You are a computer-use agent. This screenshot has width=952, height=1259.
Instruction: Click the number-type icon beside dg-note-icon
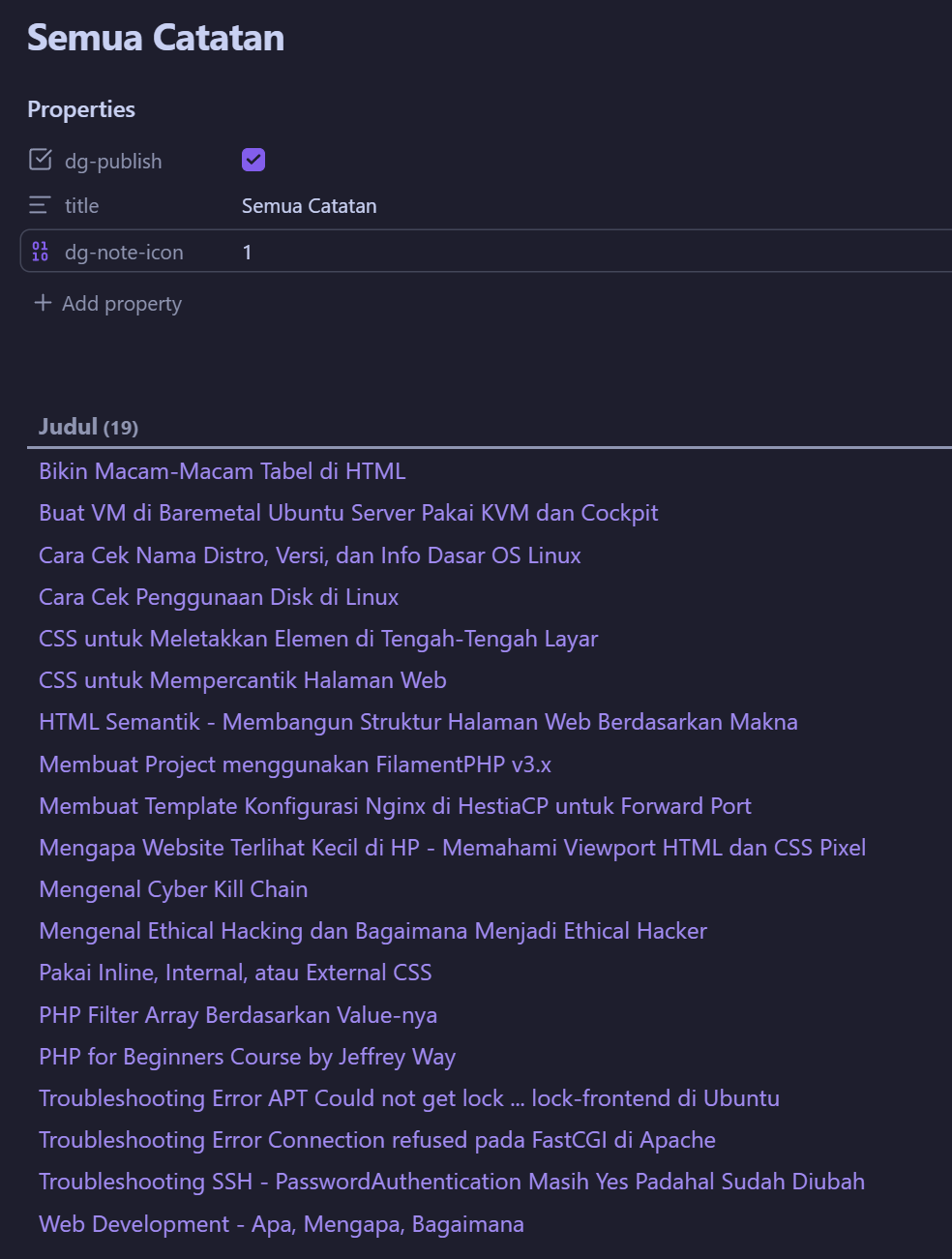40,251
